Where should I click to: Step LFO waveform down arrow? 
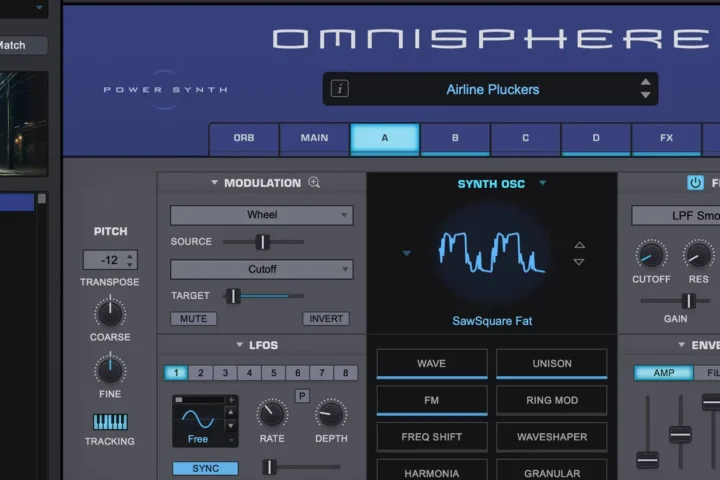(x=231, y=426)
